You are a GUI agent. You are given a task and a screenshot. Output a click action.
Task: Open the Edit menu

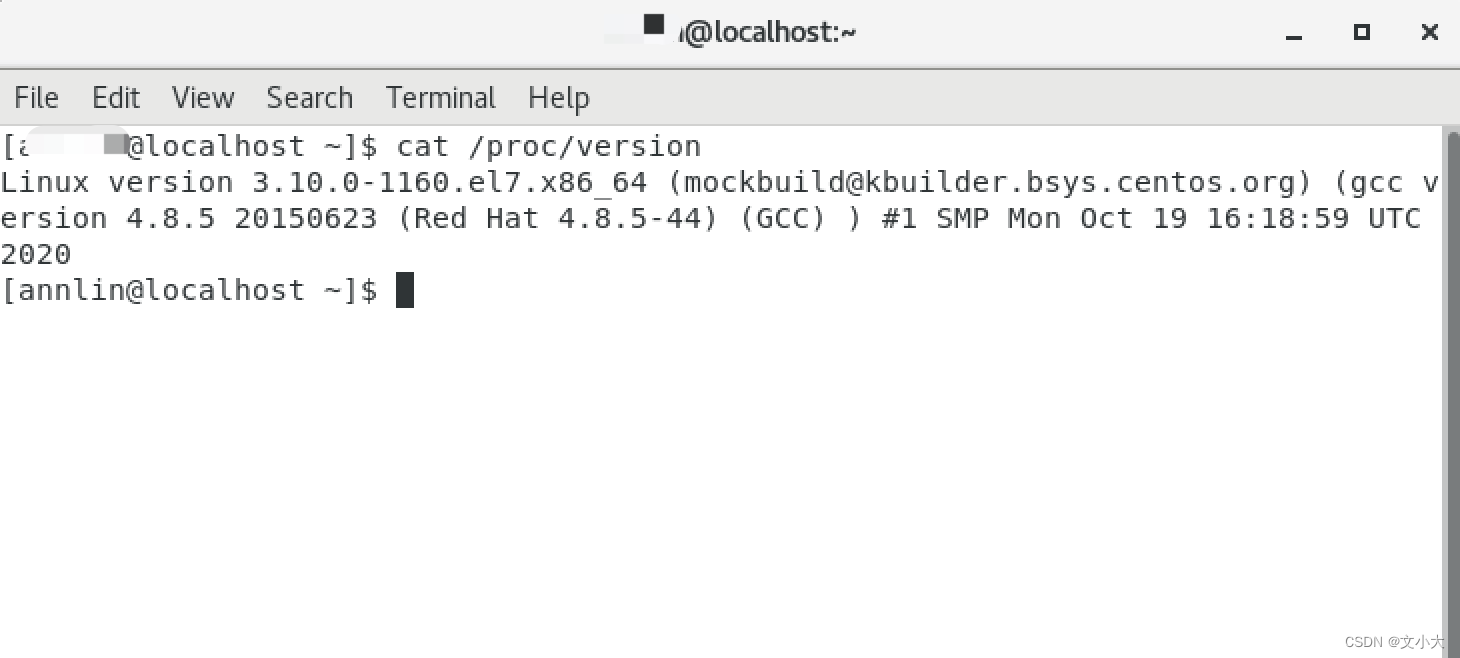(116, 98)
